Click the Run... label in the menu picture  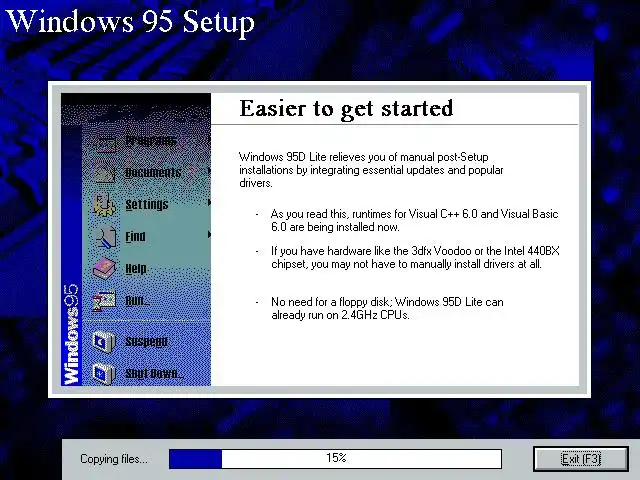(137, 301)
